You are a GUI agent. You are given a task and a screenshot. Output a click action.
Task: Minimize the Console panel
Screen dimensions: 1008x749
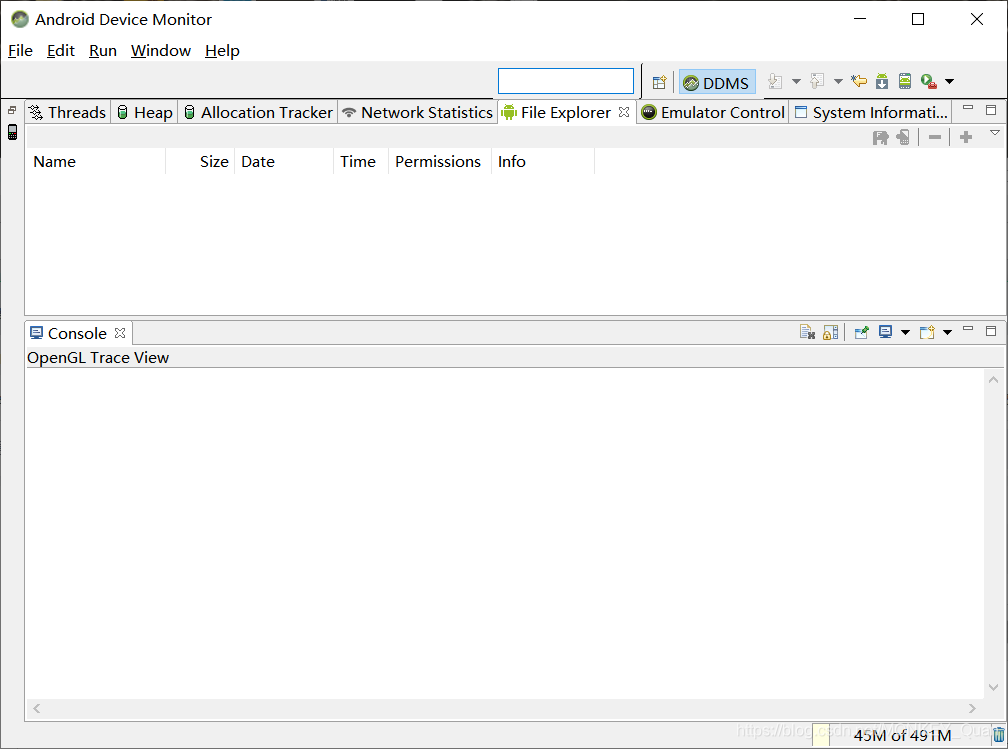tap(968, 329)
